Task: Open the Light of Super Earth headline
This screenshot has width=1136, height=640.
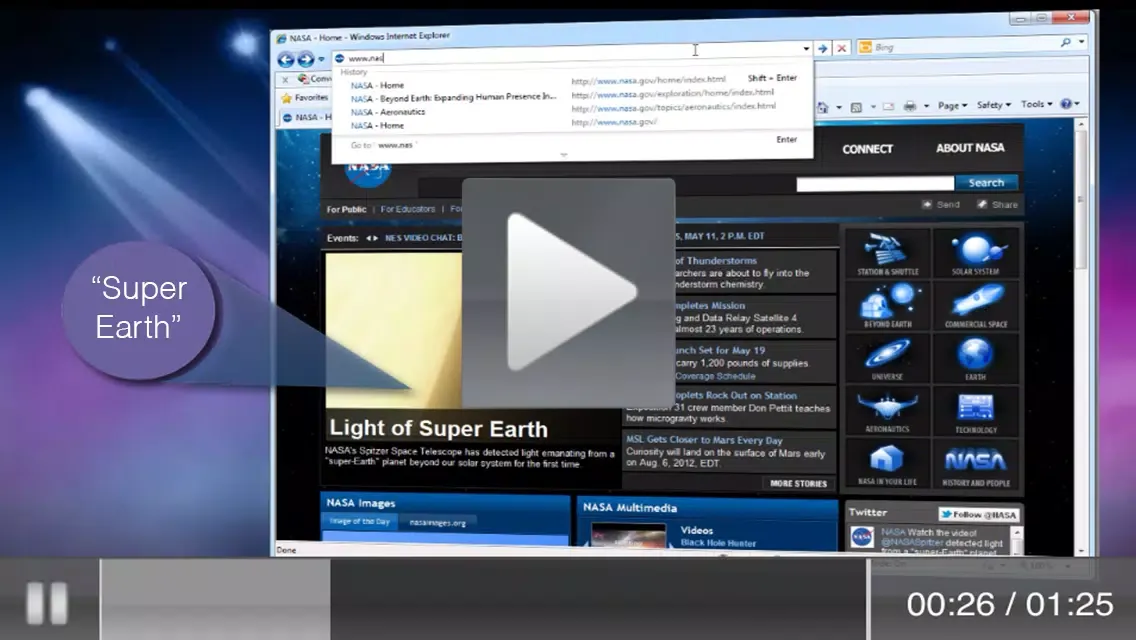Action: pyautogui.click(x=438, y=428)
